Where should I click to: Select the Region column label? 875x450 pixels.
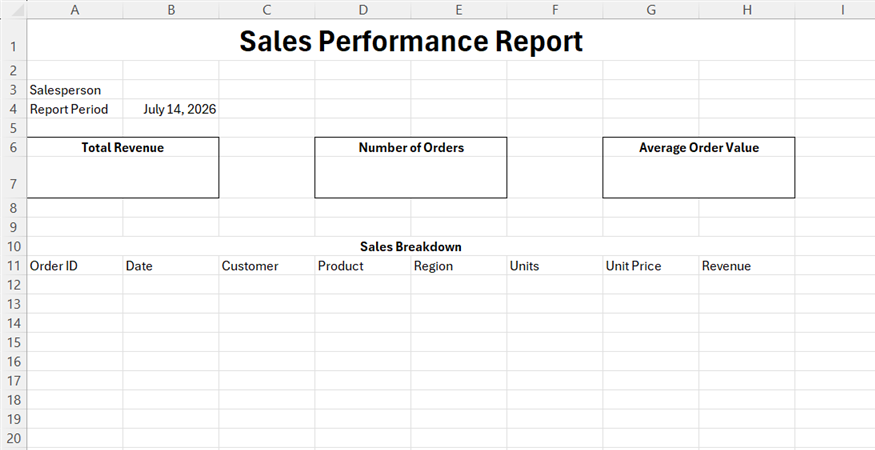(x=459, y=266)
